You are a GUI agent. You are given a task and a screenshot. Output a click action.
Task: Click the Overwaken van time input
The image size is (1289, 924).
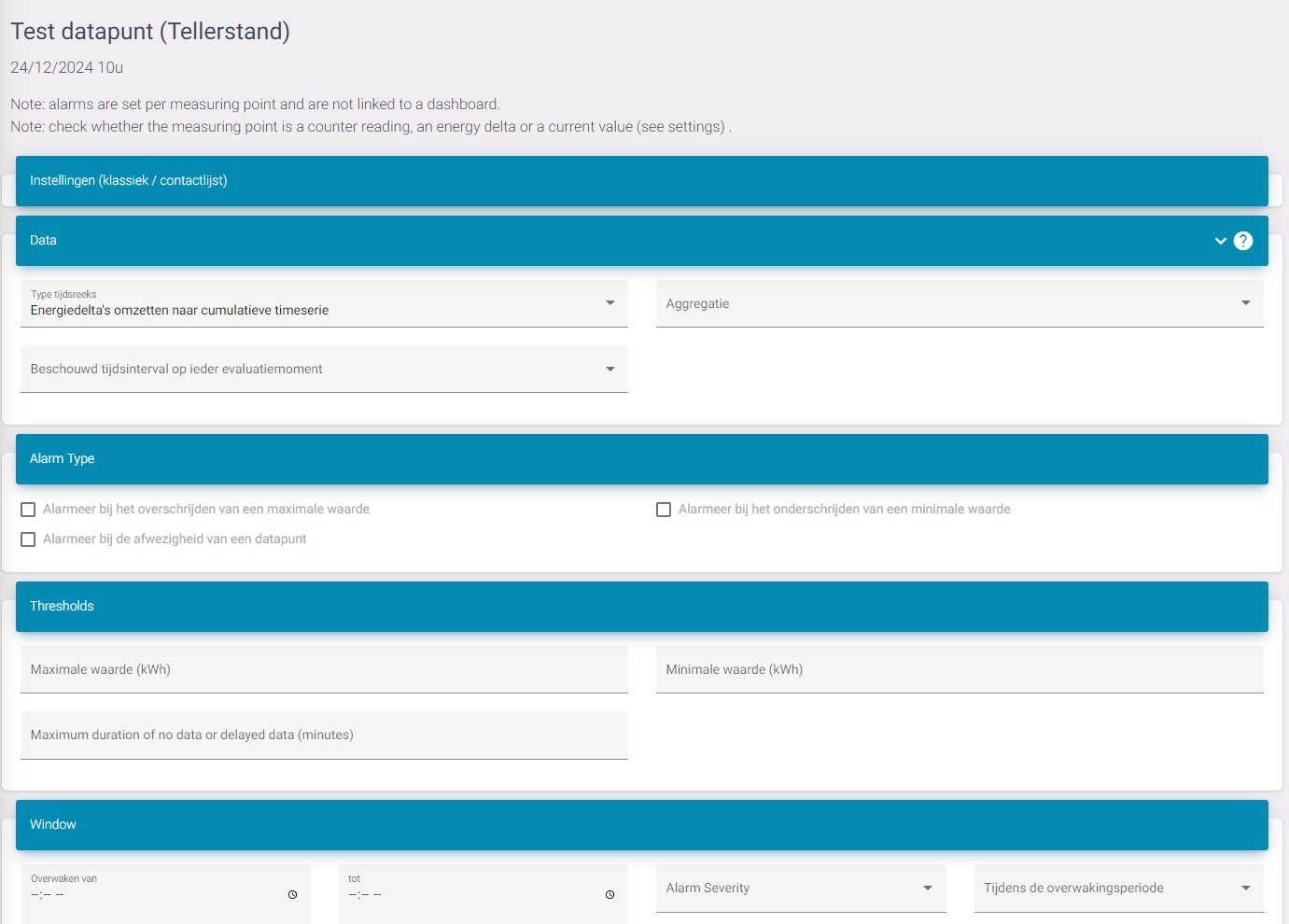(149, 894)
